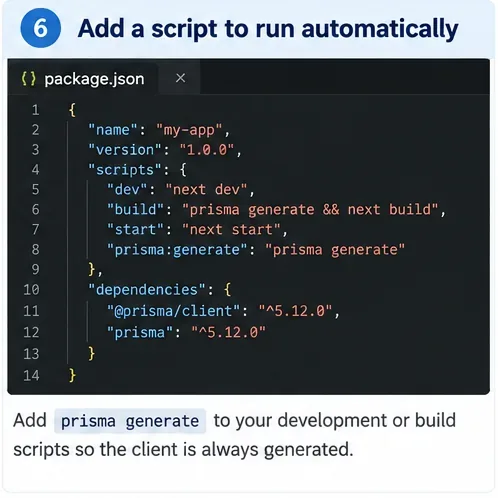Click the "prisma" dependency key on line 12
This screenshot has height=498, width=498.
140,333
